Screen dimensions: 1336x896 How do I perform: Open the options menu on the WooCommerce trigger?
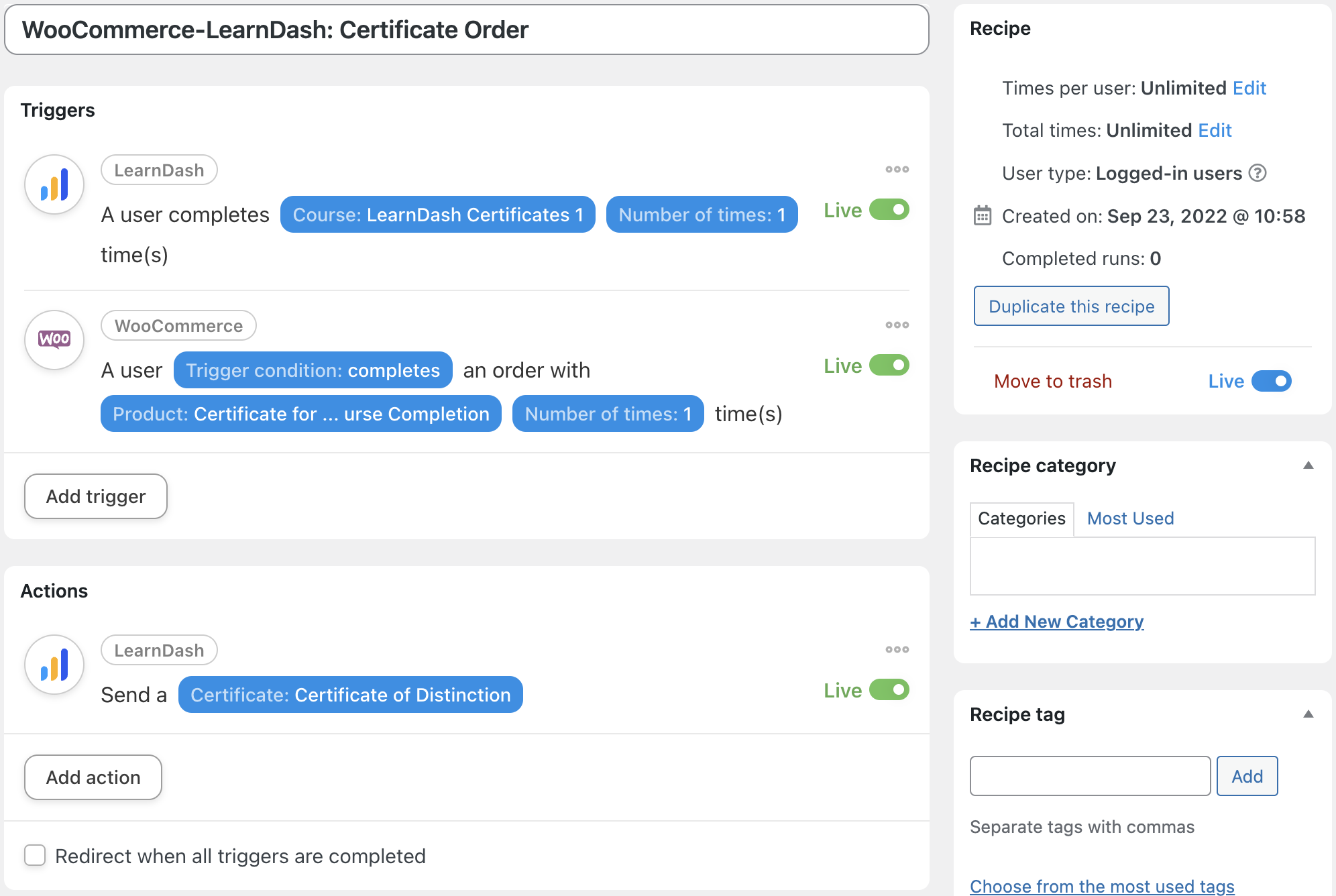click(896, 325)
